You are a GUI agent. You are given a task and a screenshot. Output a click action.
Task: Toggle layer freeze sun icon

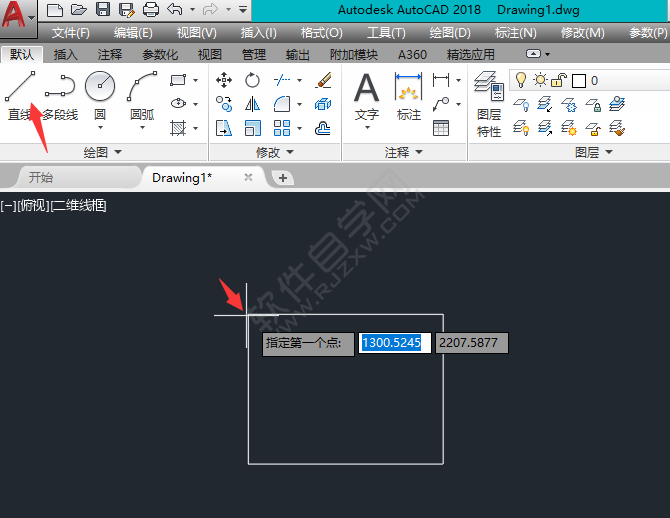(541, 80)
